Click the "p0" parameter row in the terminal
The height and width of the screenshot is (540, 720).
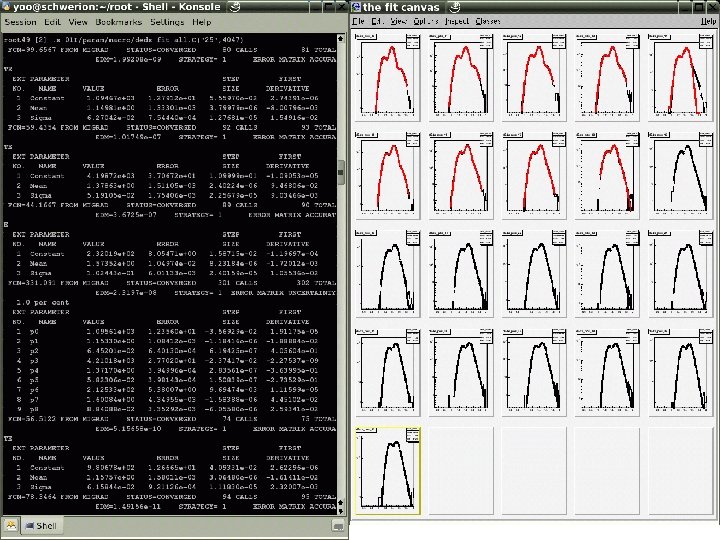[167, 332]
